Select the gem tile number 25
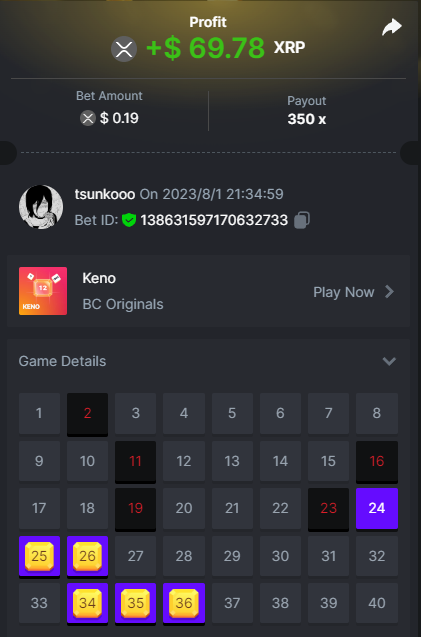Image resolution: width=421 pixels, height=637 pixels. click(39, 556)
